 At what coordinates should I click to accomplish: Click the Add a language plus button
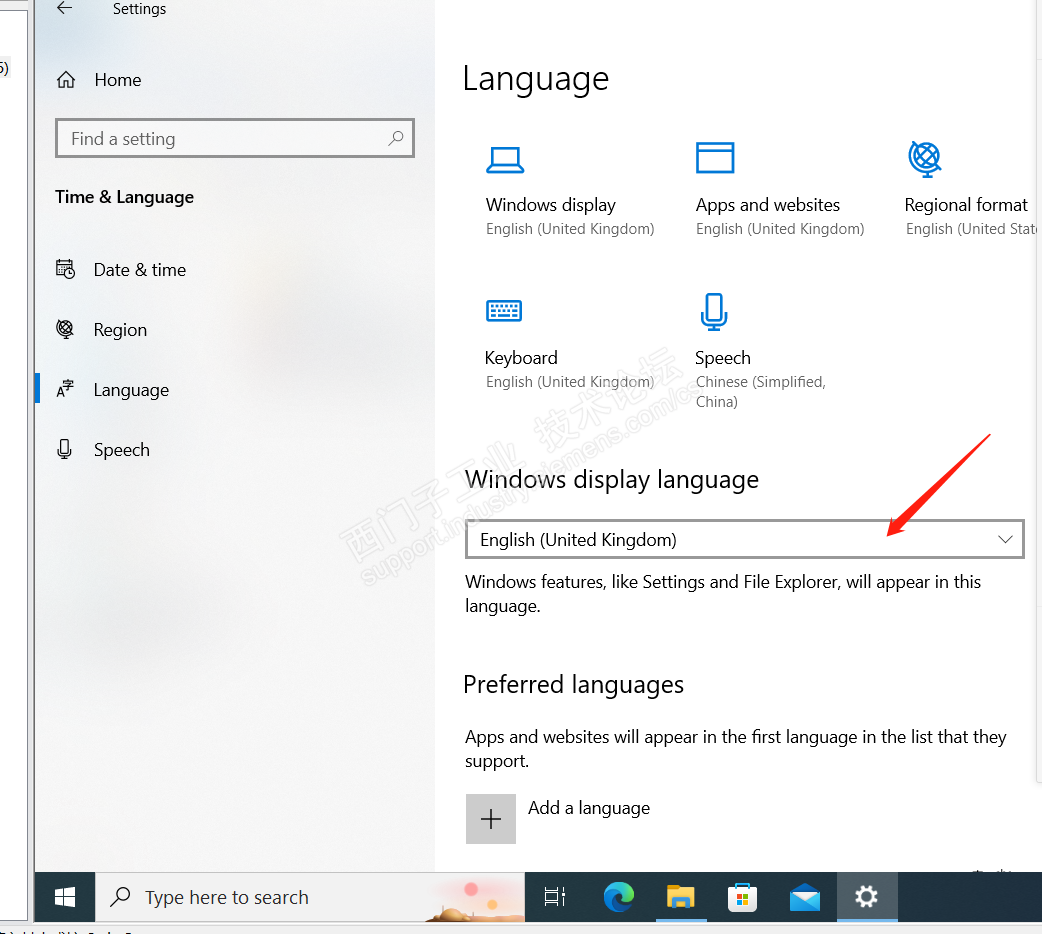490,818
